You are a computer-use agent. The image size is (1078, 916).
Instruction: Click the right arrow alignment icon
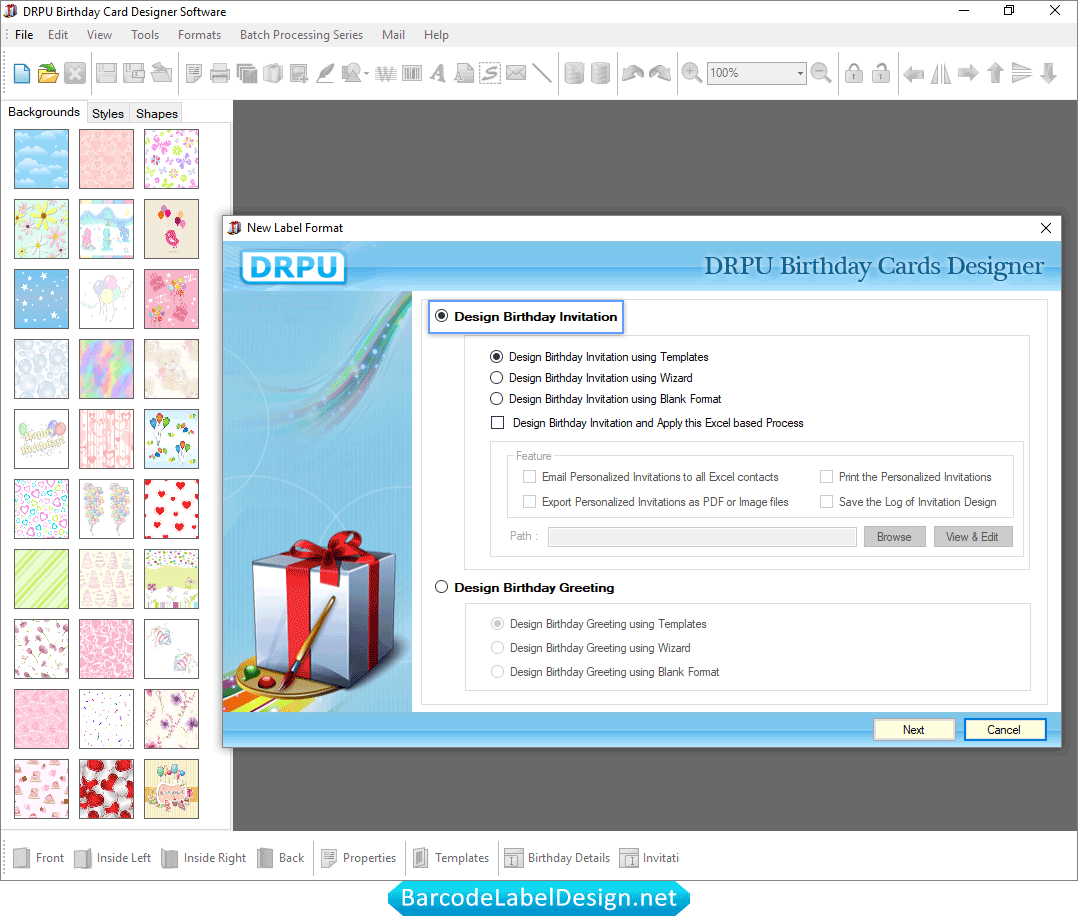click(x=968, y=73)
